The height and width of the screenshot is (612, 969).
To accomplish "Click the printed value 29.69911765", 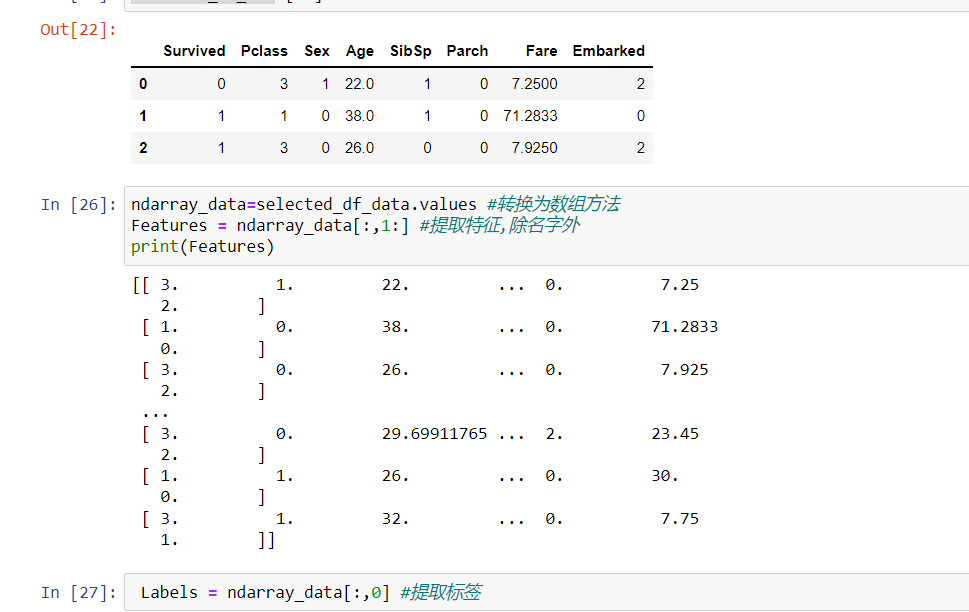I will 434,433.
